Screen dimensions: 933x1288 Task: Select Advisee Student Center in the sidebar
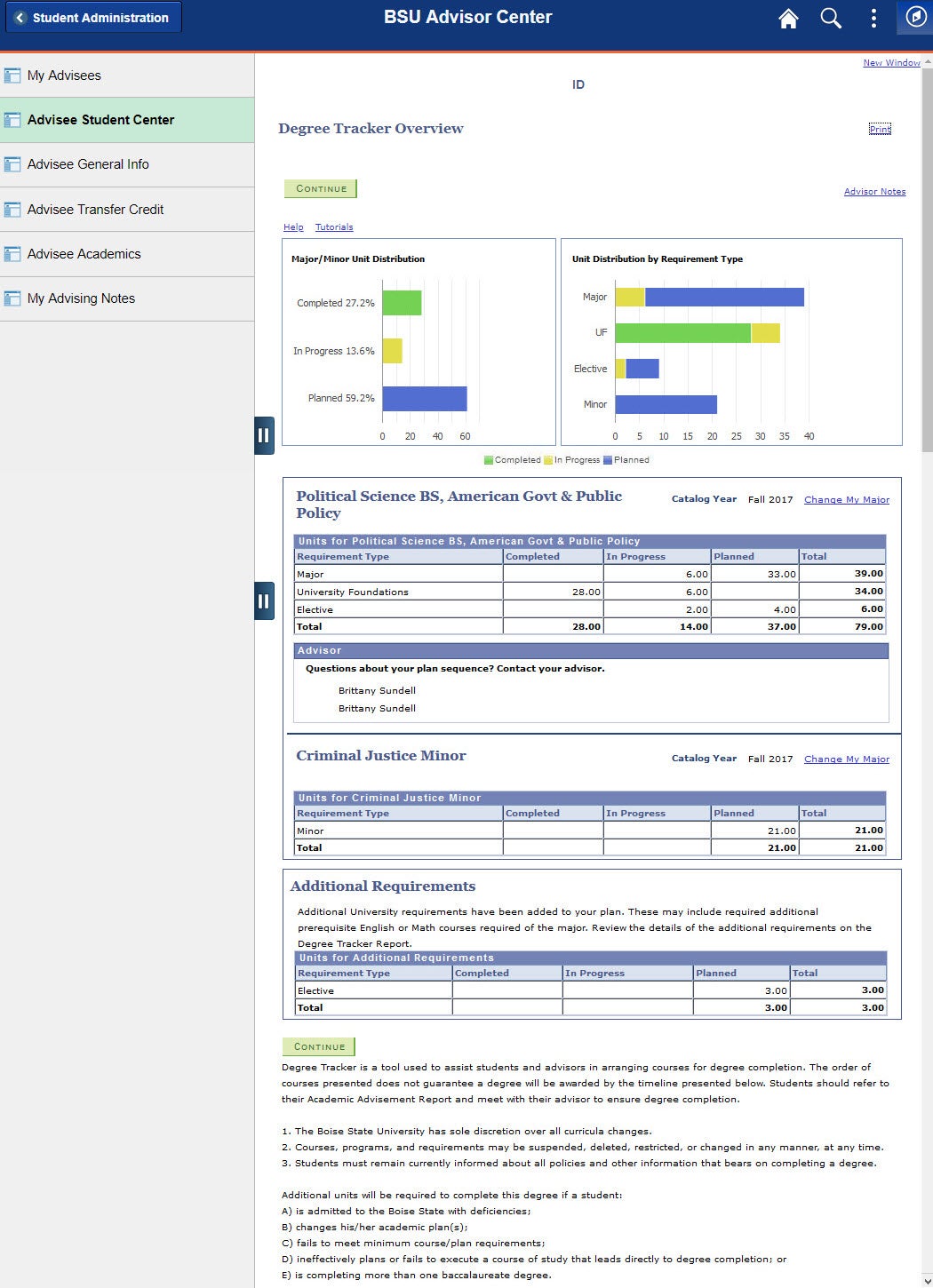(127, 120)
